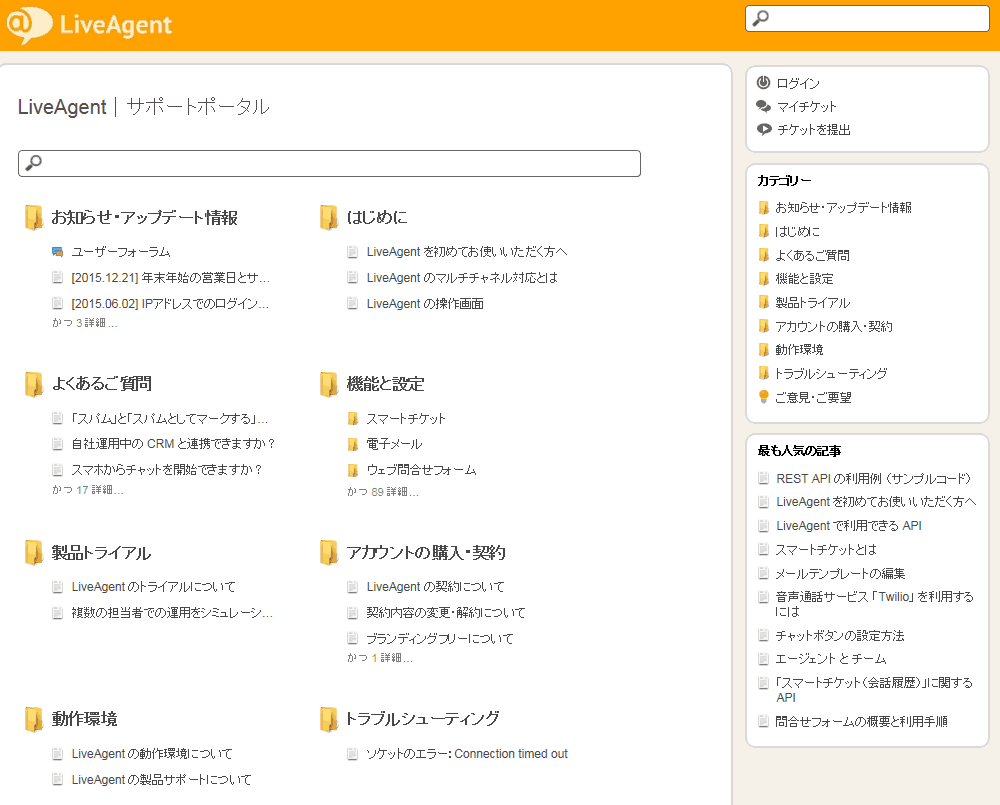Select ご意見・ご要望 in the category sidebar

pyautogui.click(x=813, y=397)
